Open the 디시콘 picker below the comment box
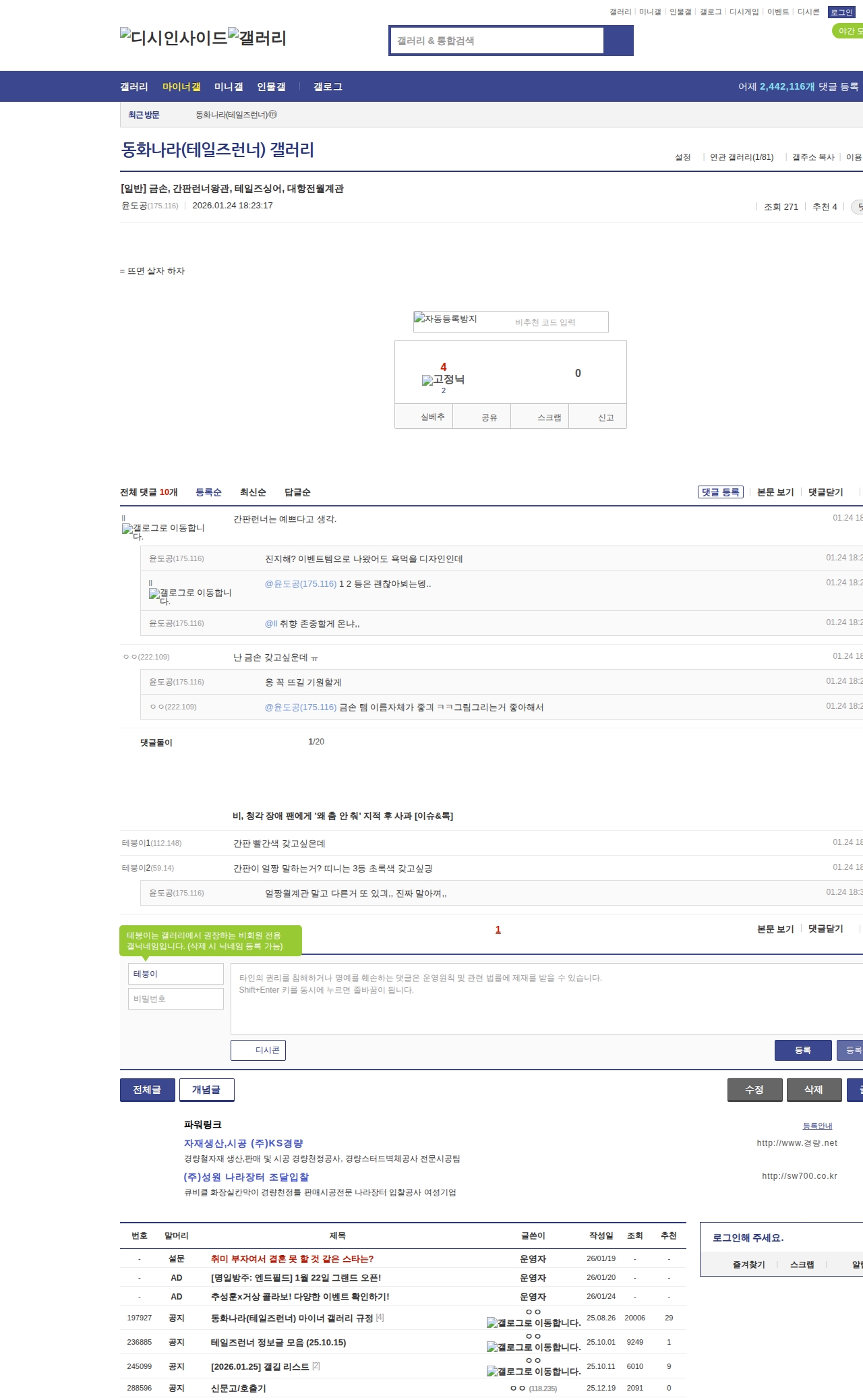 258,1050
